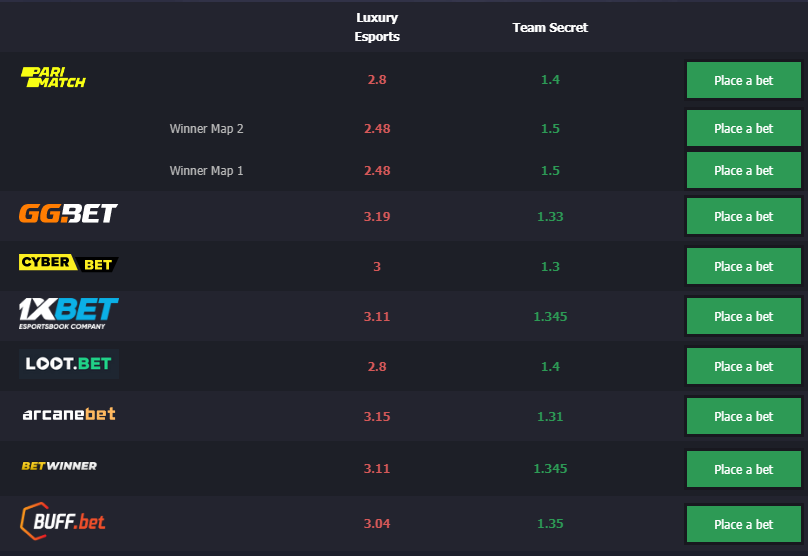
Task: Click LOOT.BET odds 1.4
Action: pos(550,366)
